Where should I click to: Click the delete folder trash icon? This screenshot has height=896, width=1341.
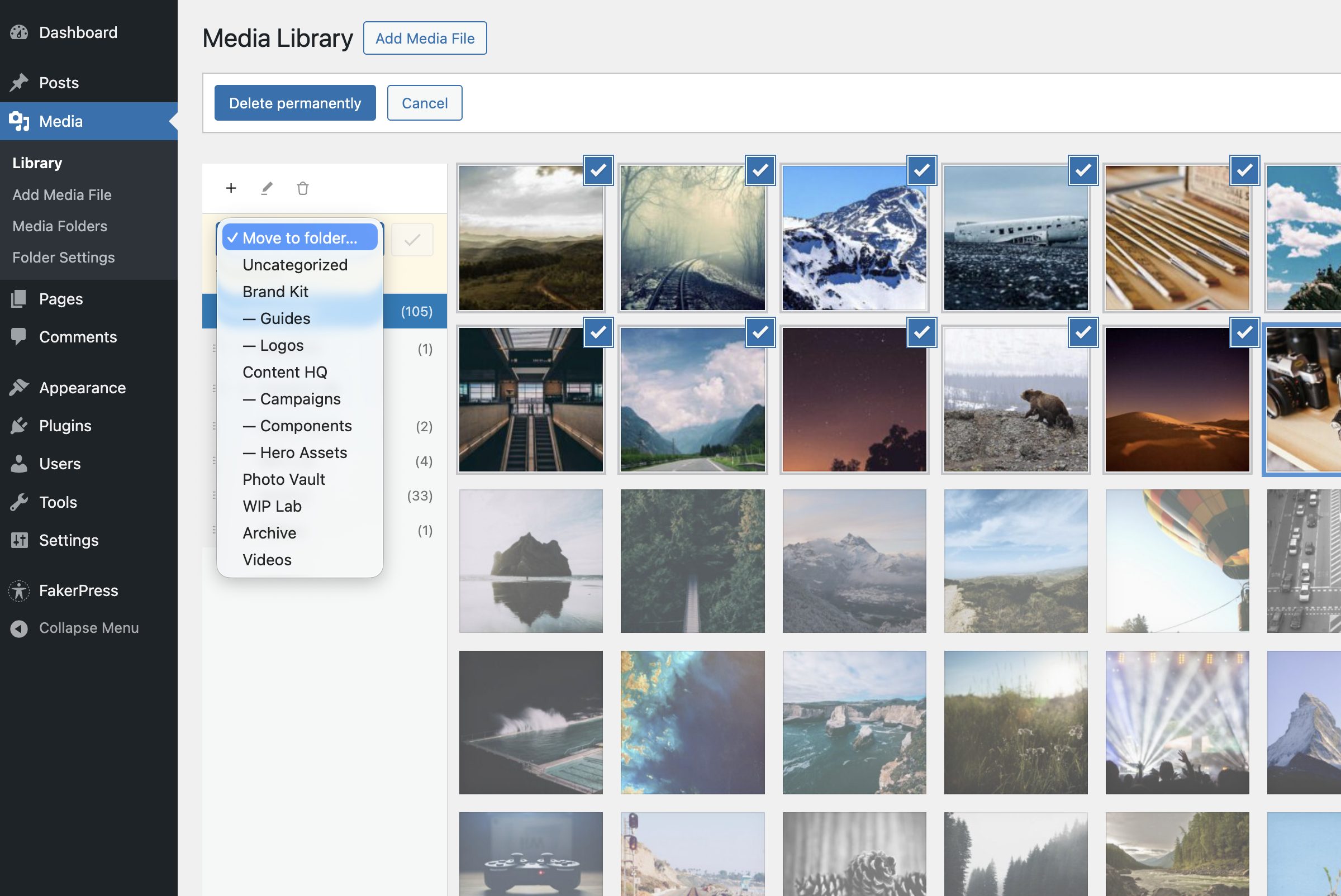pos(303,188)
